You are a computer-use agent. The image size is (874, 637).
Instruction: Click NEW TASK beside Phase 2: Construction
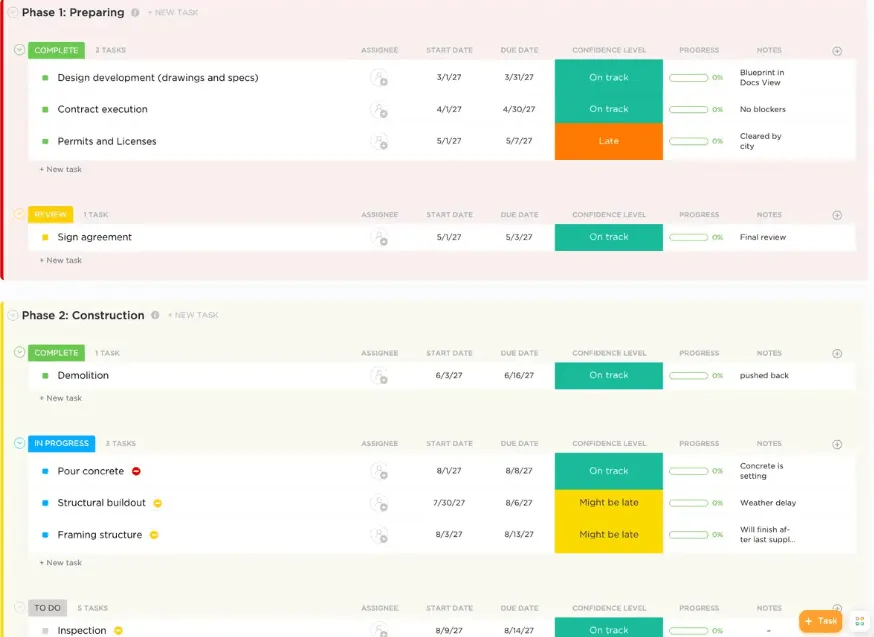click(193, 315)
